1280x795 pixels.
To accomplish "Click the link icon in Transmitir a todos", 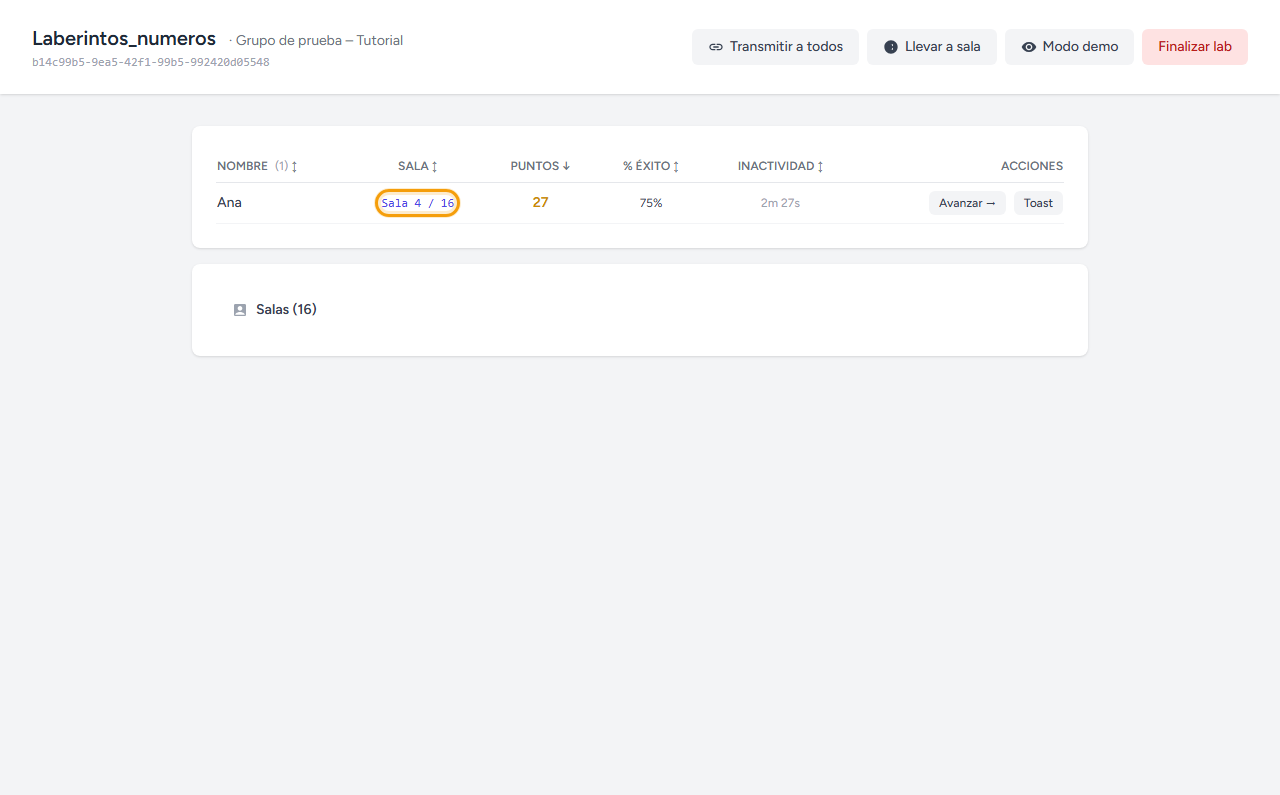I will [x=716, y=47].
